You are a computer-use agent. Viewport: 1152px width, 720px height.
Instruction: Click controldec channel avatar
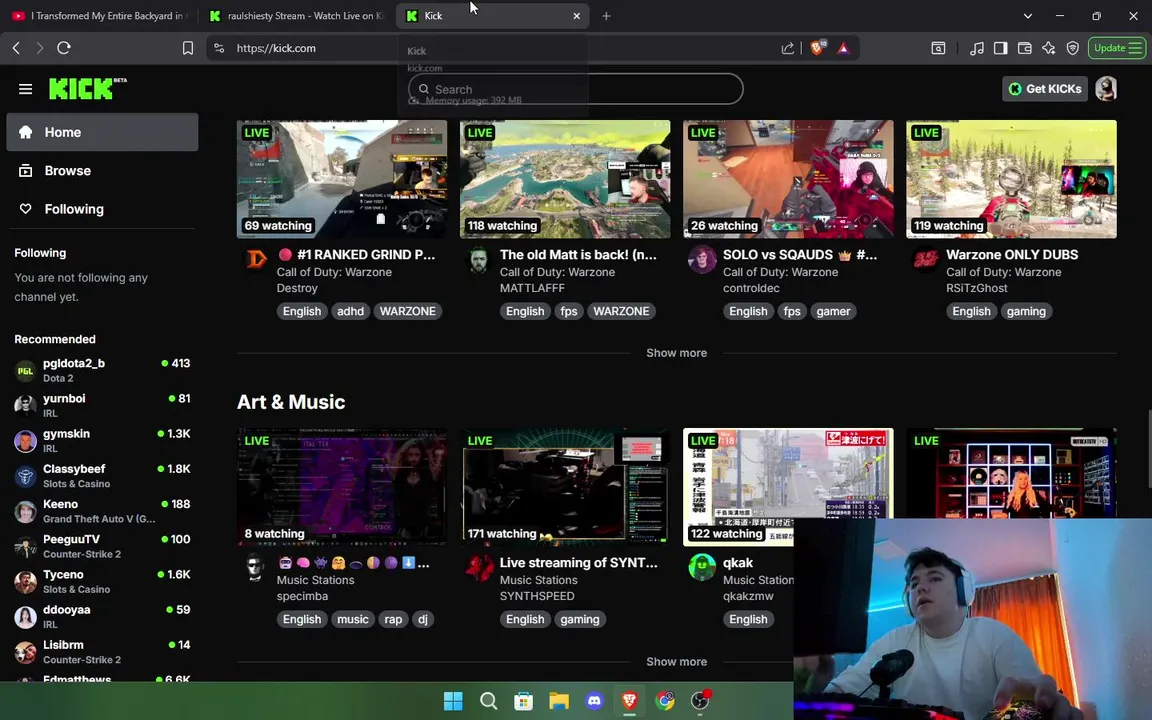click(702, 259)
